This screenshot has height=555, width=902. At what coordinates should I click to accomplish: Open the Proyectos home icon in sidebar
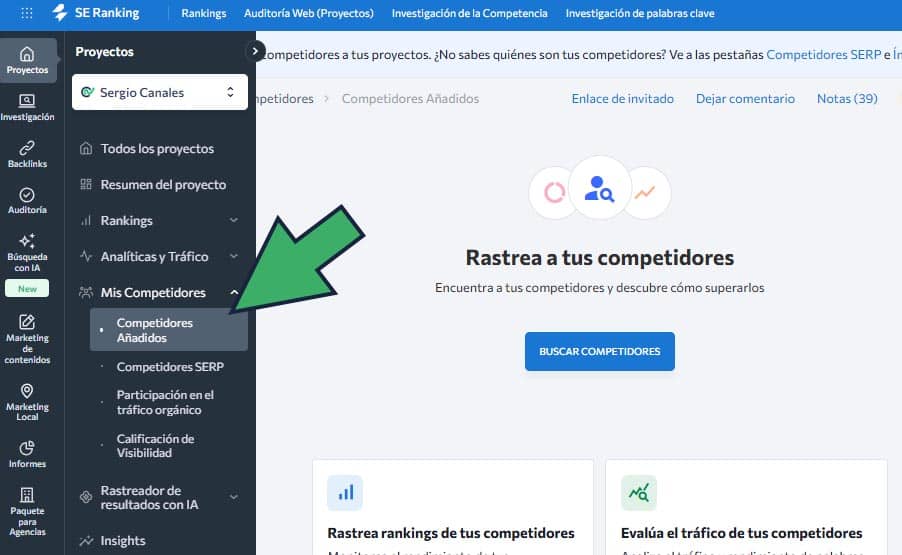[x=27, y=55]
